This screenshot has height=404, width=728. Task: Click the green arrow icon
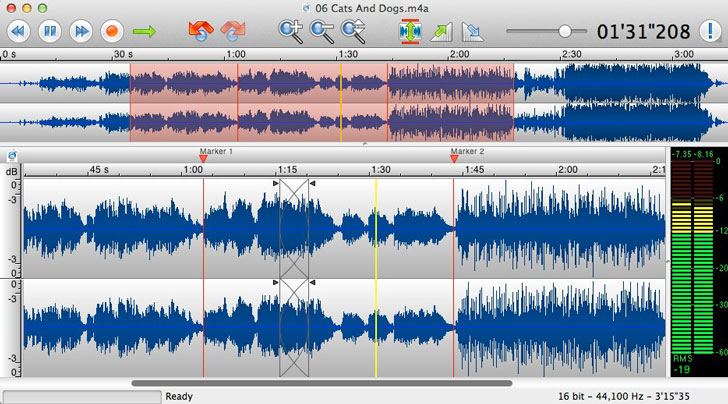click(x=145, y=31)
